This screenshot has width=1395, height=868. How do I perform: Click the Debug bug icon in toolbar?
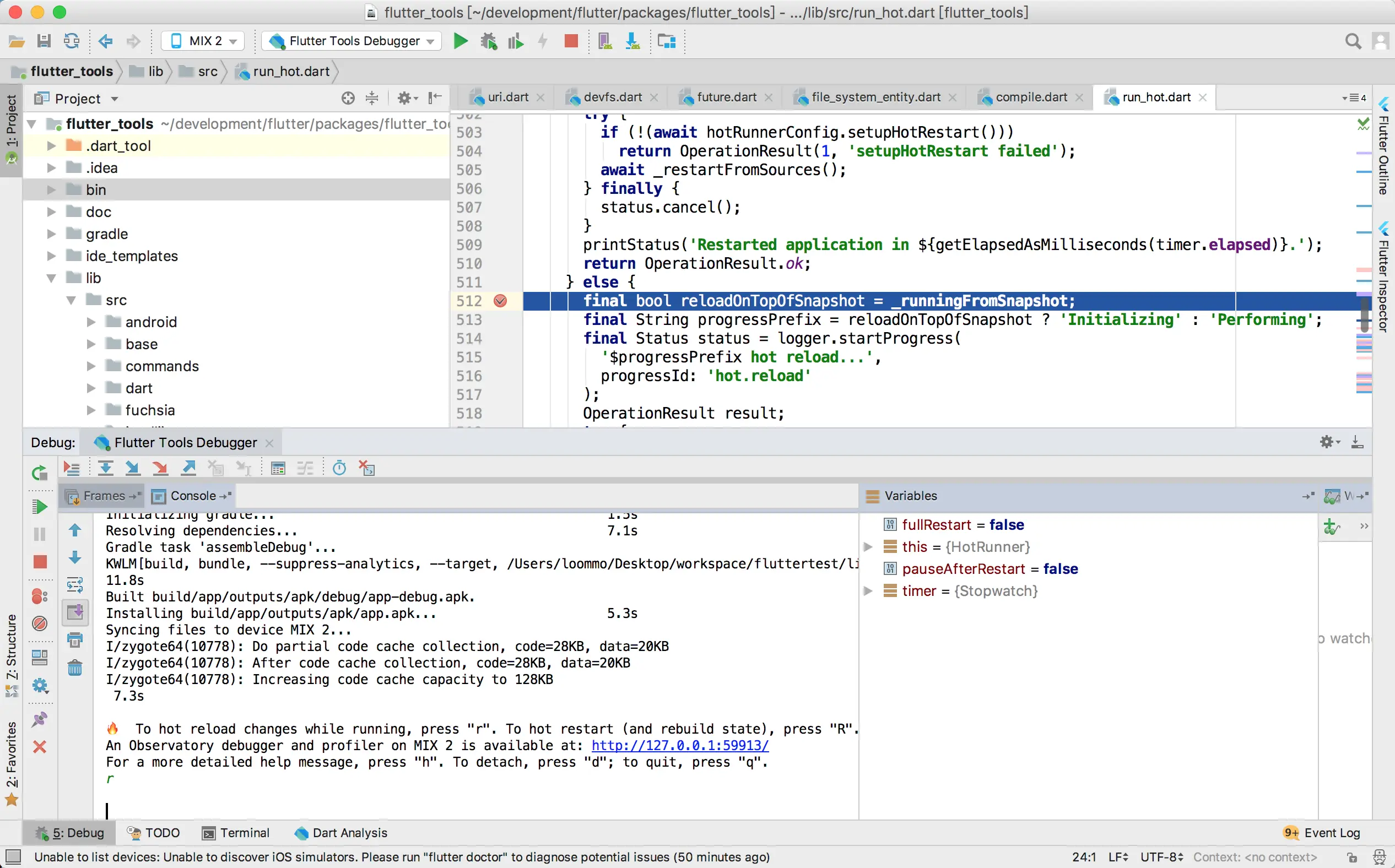(x=488, y=41)
